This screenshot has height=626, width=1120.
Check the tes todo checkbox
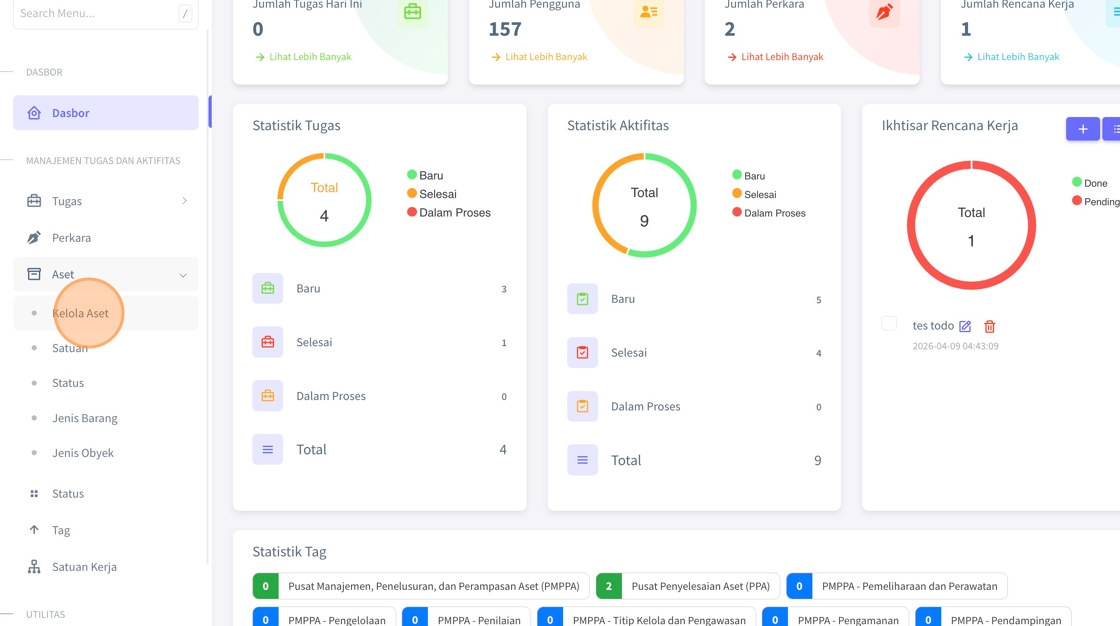click(x=889, y=324)
